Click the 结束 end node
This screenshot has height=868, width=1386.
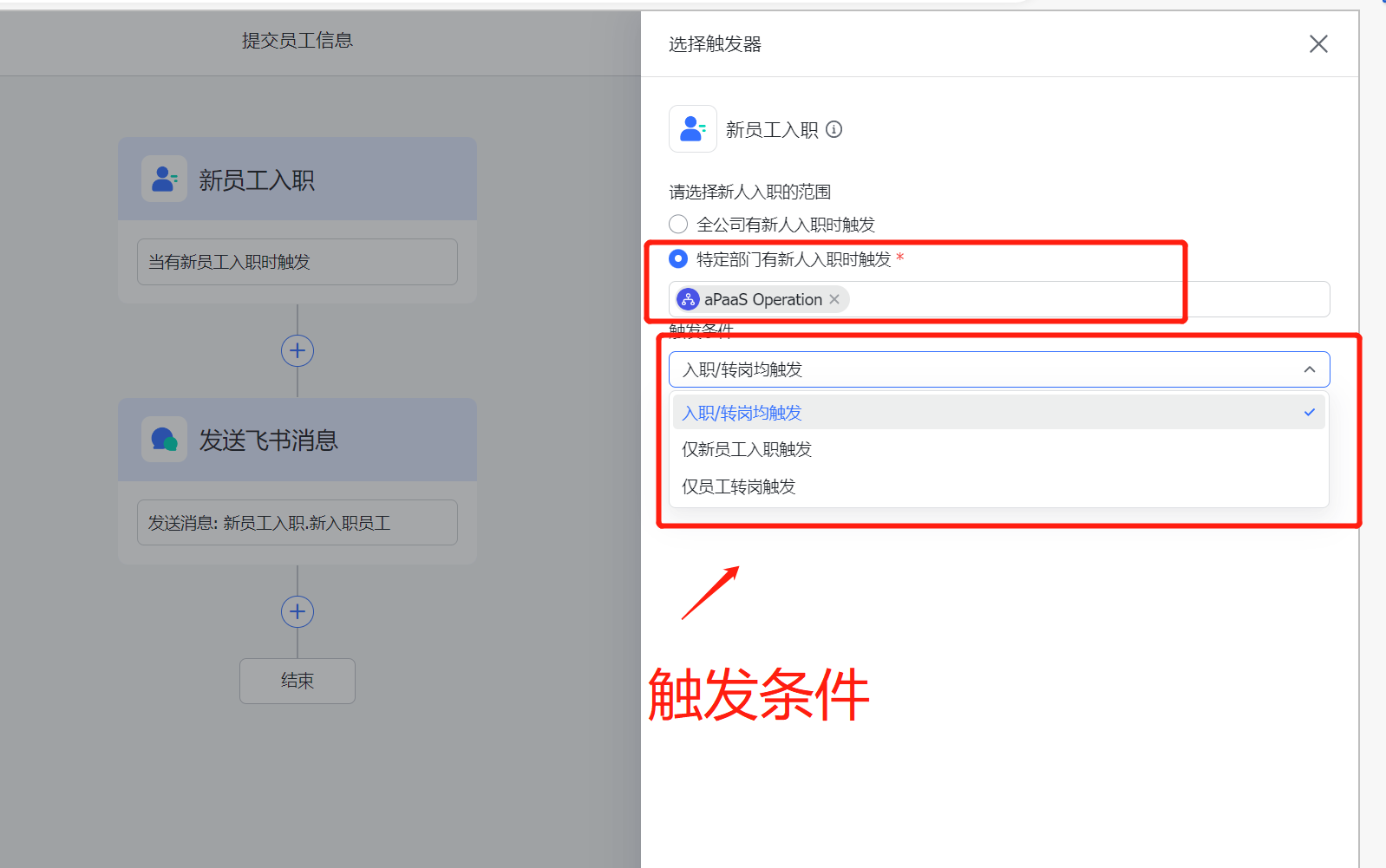[x=297, y=681]
